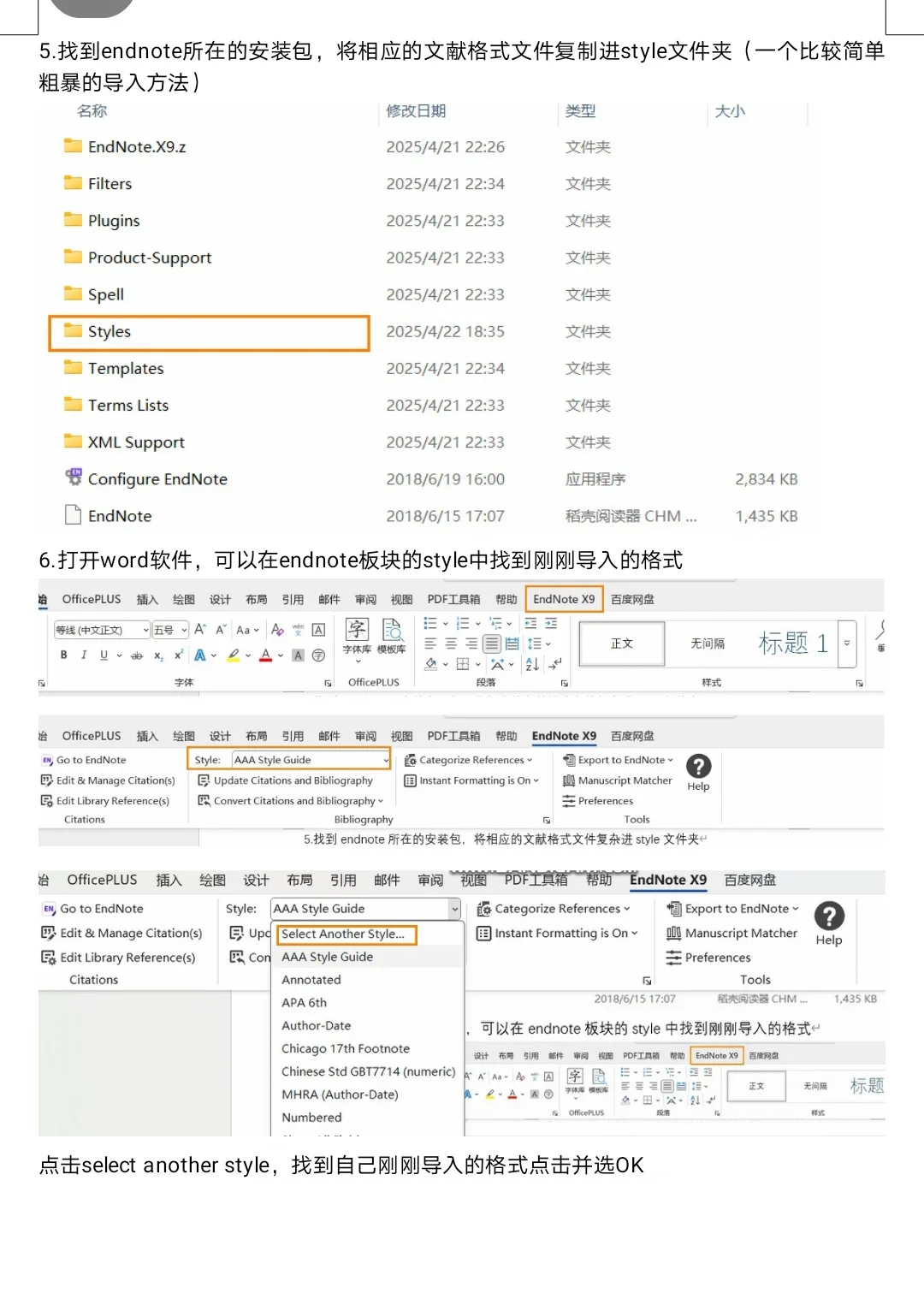Click Go to EndNote in the middle ribbon
The width and height of the screenshot is (924, 1299).
[x=84, y=760]
